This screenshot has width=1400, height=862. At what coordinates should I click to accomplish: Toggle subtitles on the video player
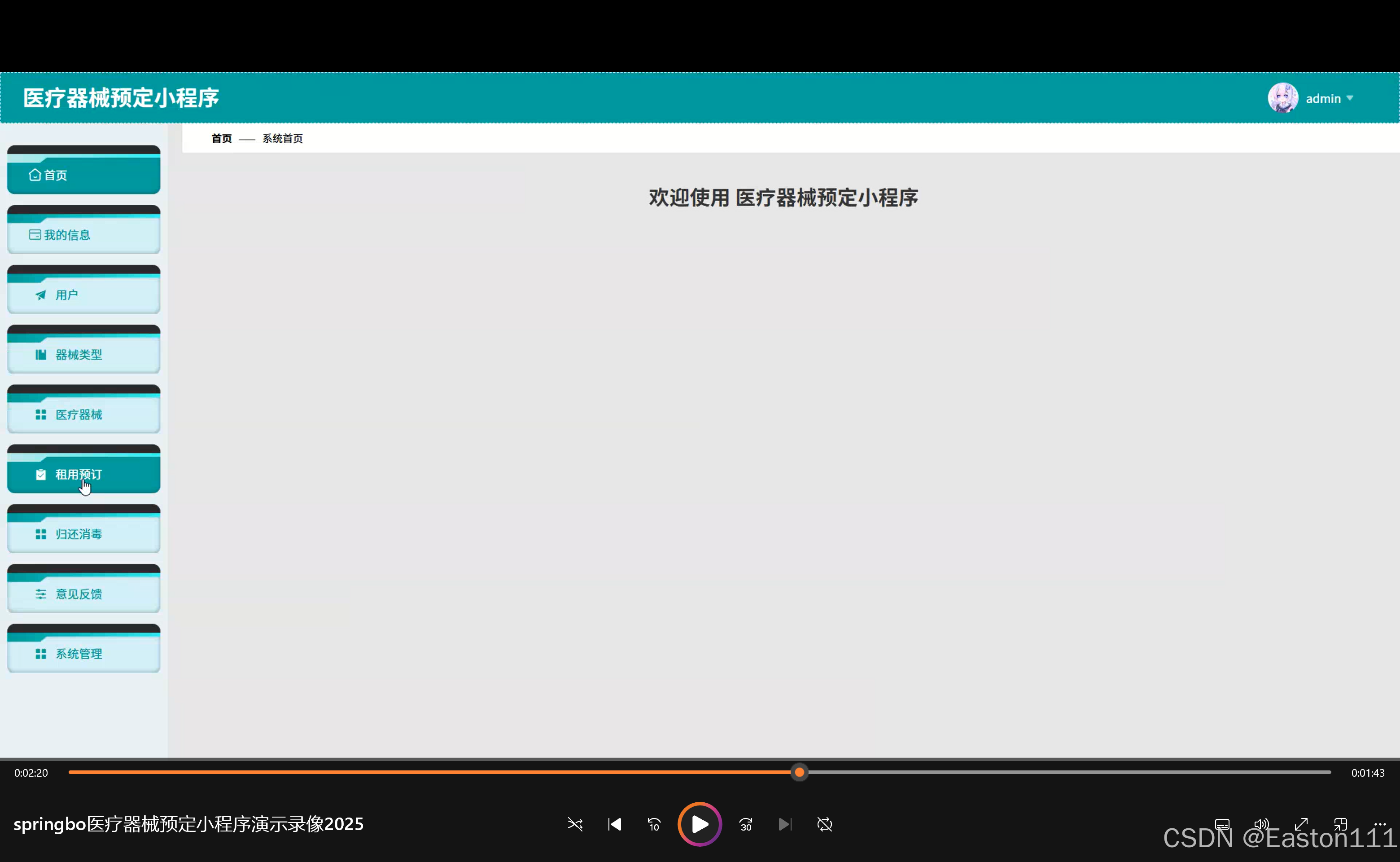coord(1222,824)
